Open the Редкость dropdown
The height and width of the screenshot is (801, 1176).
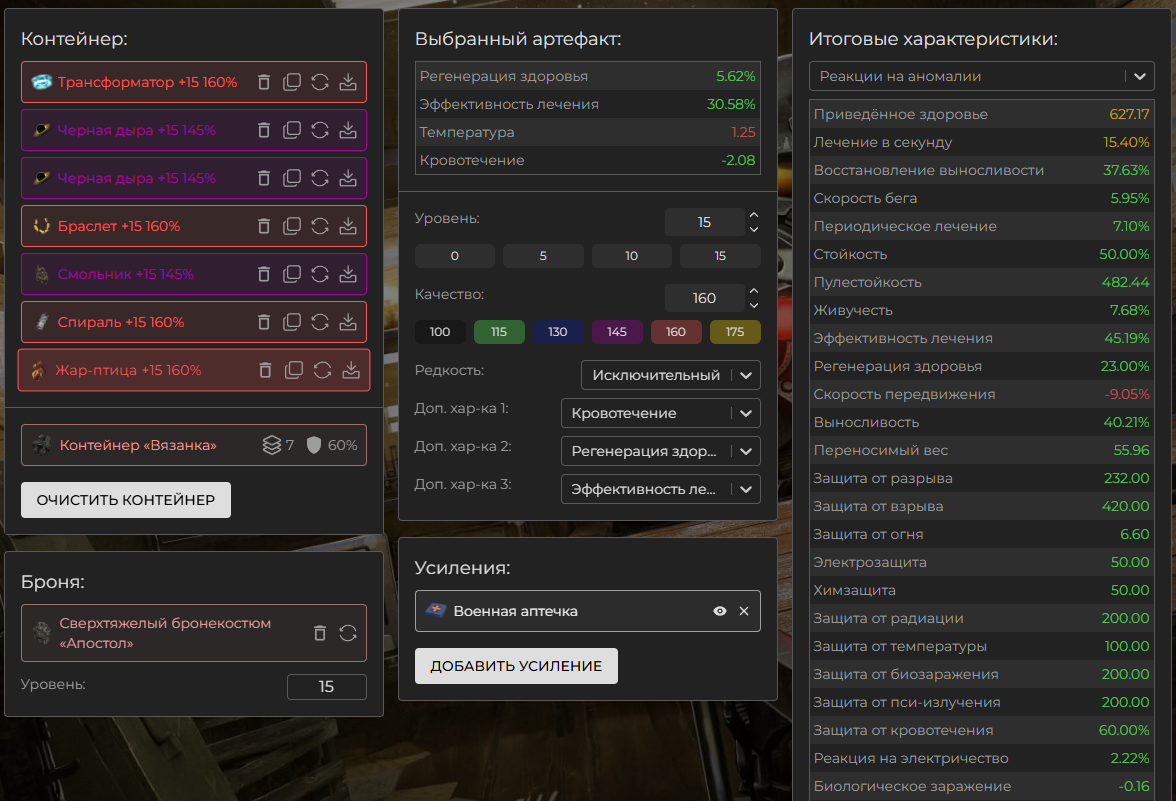click(x=670, y=375)
